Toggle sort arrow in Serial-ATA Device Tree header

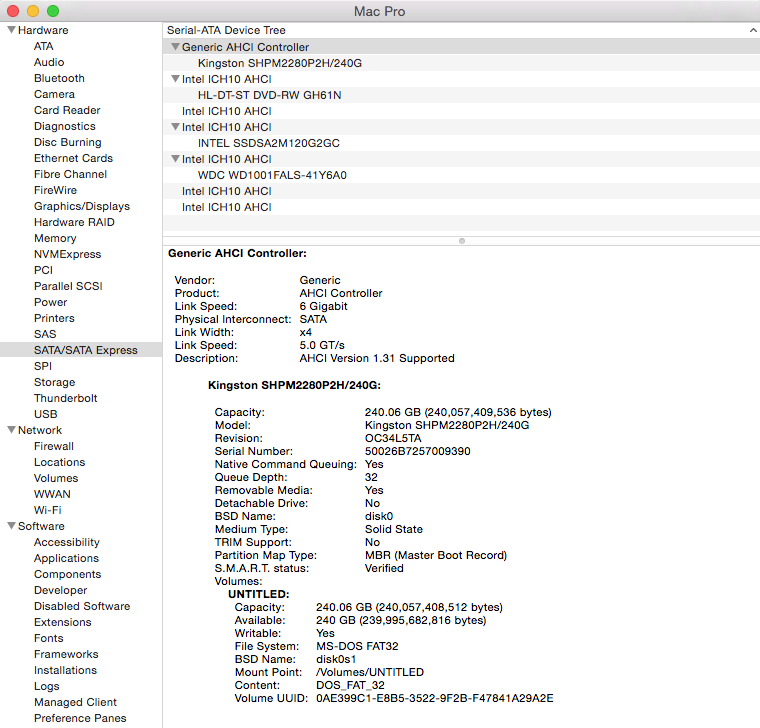click(753, 30)
